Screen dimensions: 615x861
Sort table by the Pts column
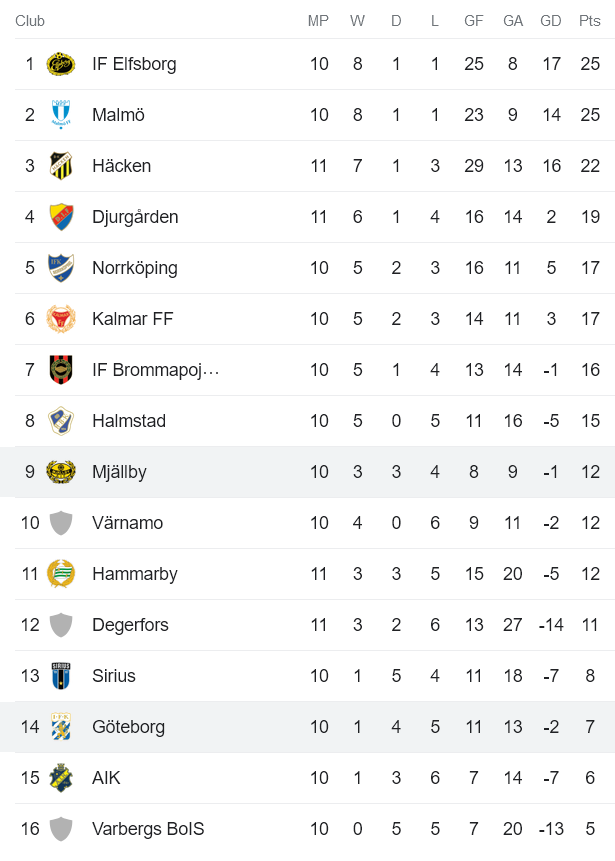pos(587,20)
